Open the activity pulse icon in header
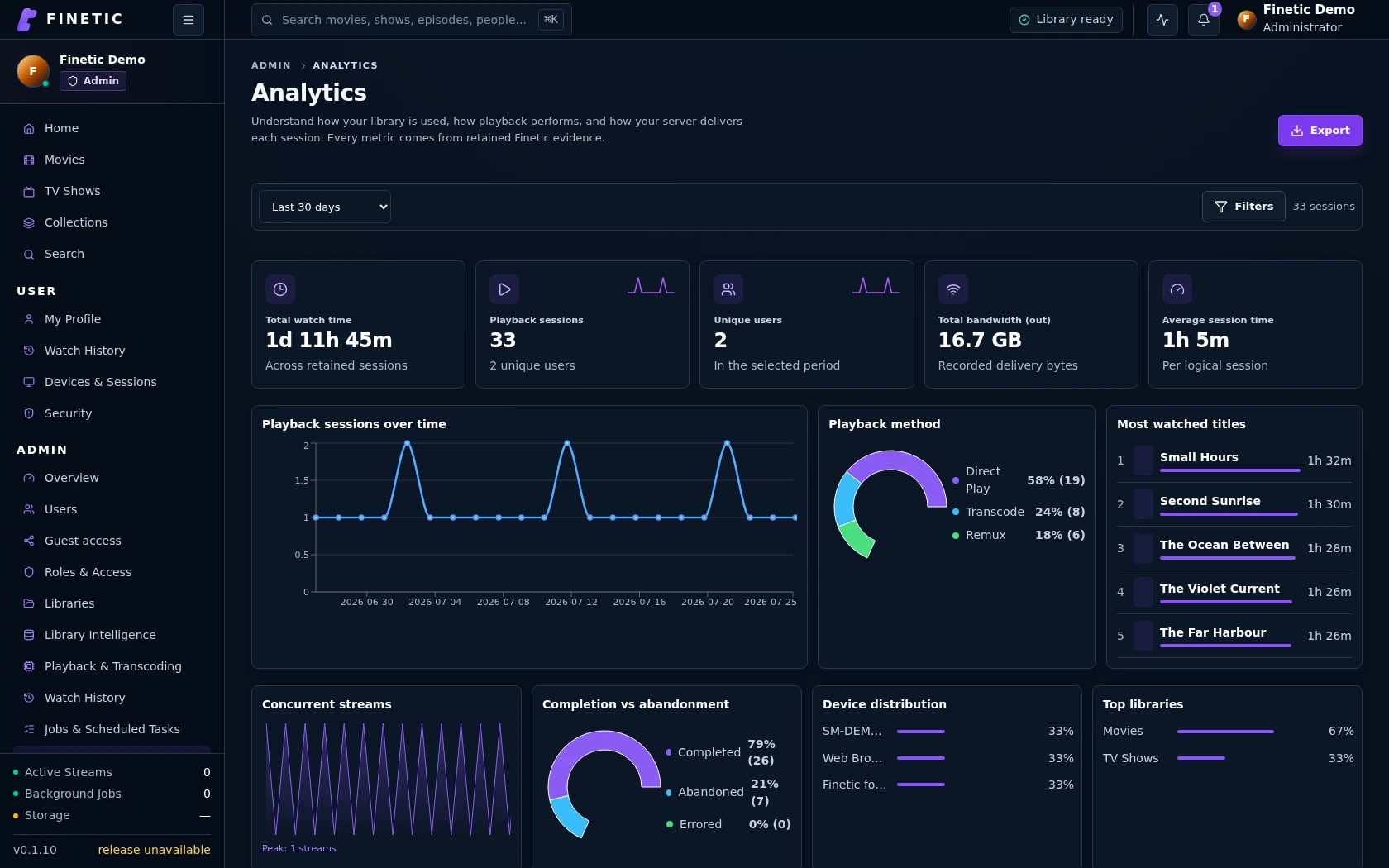 1162,20
